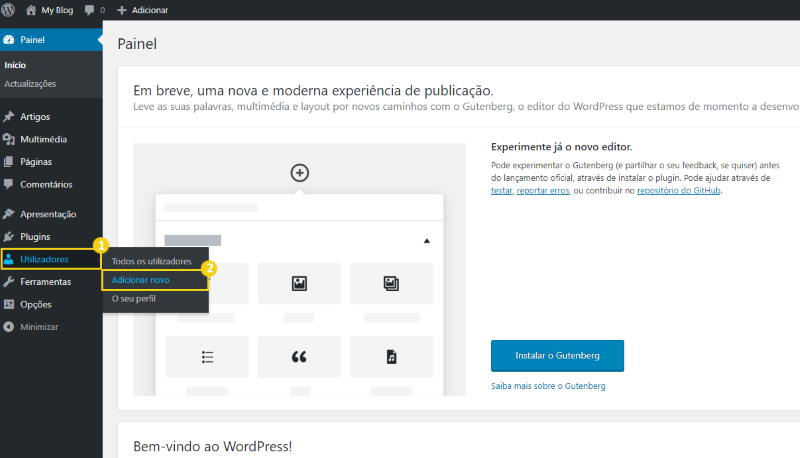Click the Experimente já o novo editor heading
This screenshot has width=800, height=458.
tap(561, 147)
